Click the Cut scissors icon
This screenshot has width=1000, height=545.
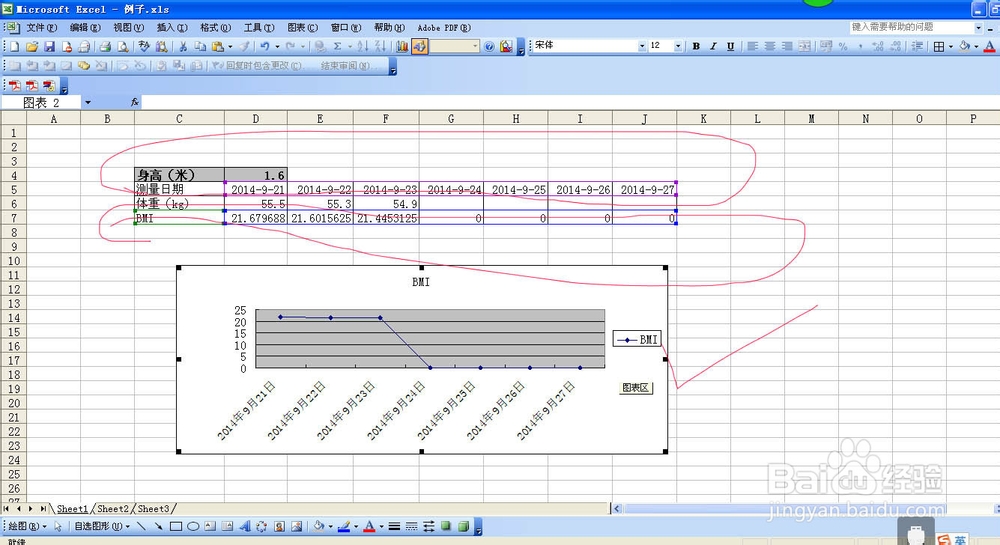(x=183, y=47)
